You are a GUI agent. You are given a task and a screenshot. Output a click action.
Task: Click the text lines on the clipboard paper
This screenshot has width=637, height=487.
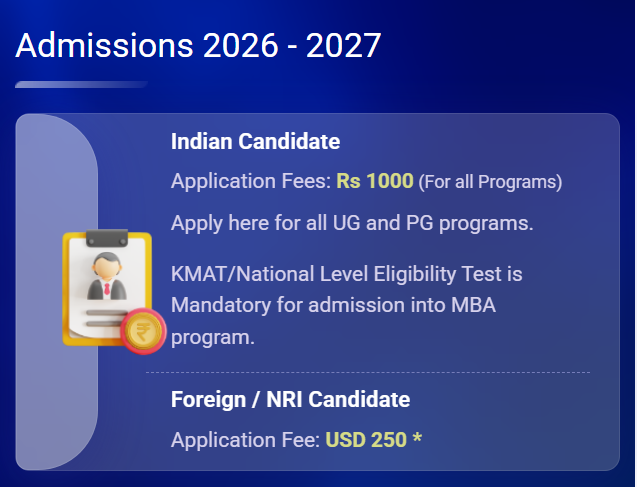pos(105,318)
